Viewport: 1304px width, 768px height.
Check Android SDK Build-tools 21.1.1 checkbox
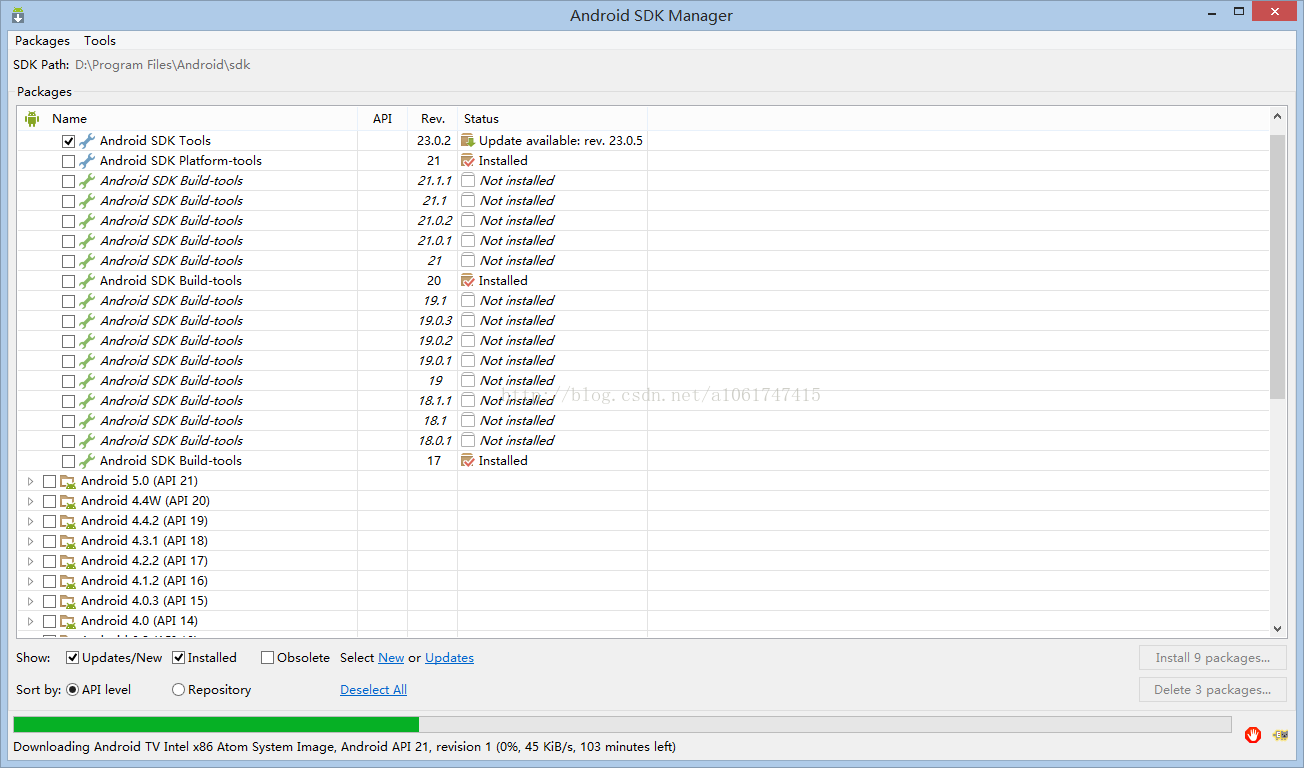point(68,181)
